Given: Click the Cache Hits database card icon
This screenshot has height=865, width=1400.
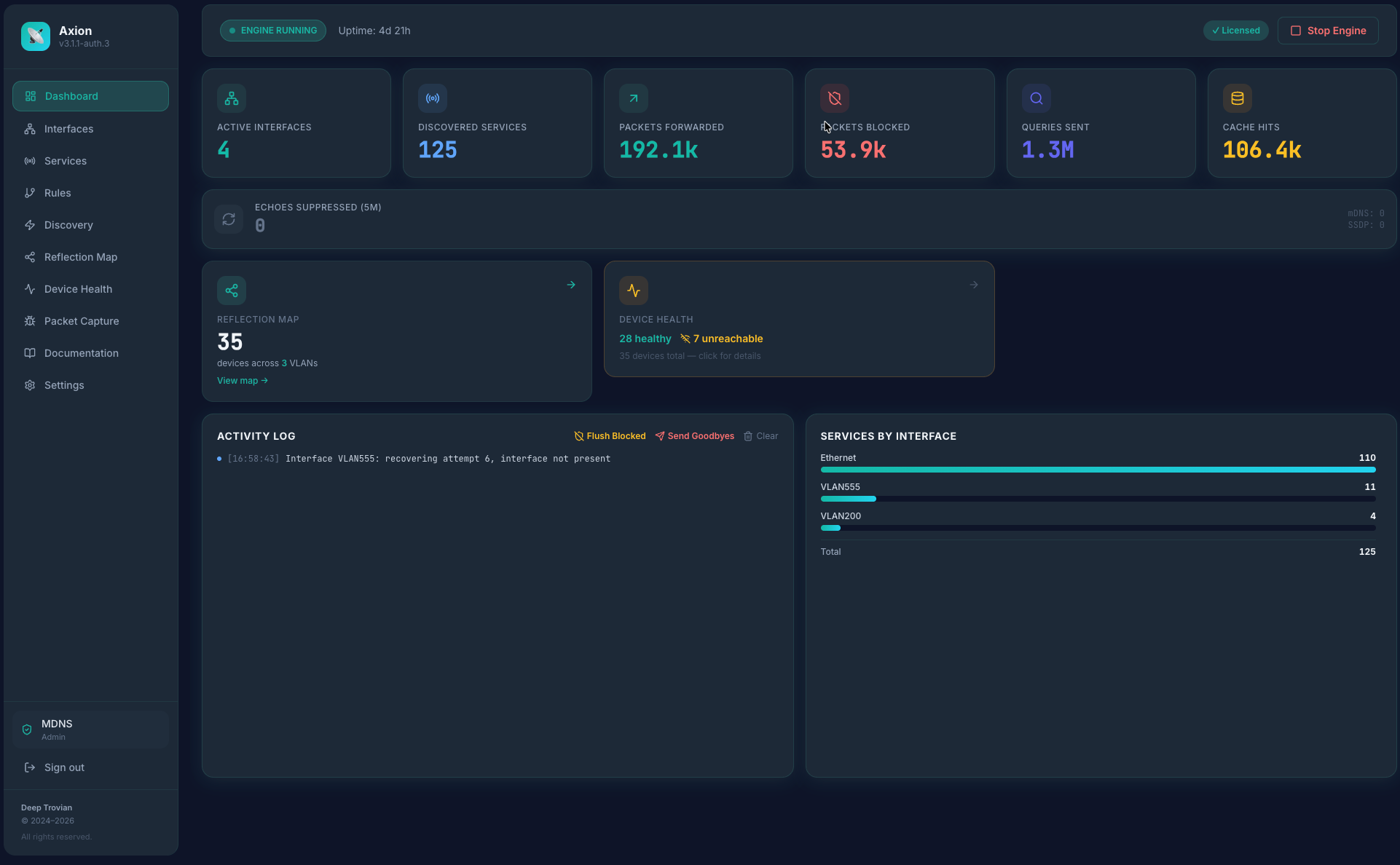Looking at the screenshot, I should pos(1238,98).
